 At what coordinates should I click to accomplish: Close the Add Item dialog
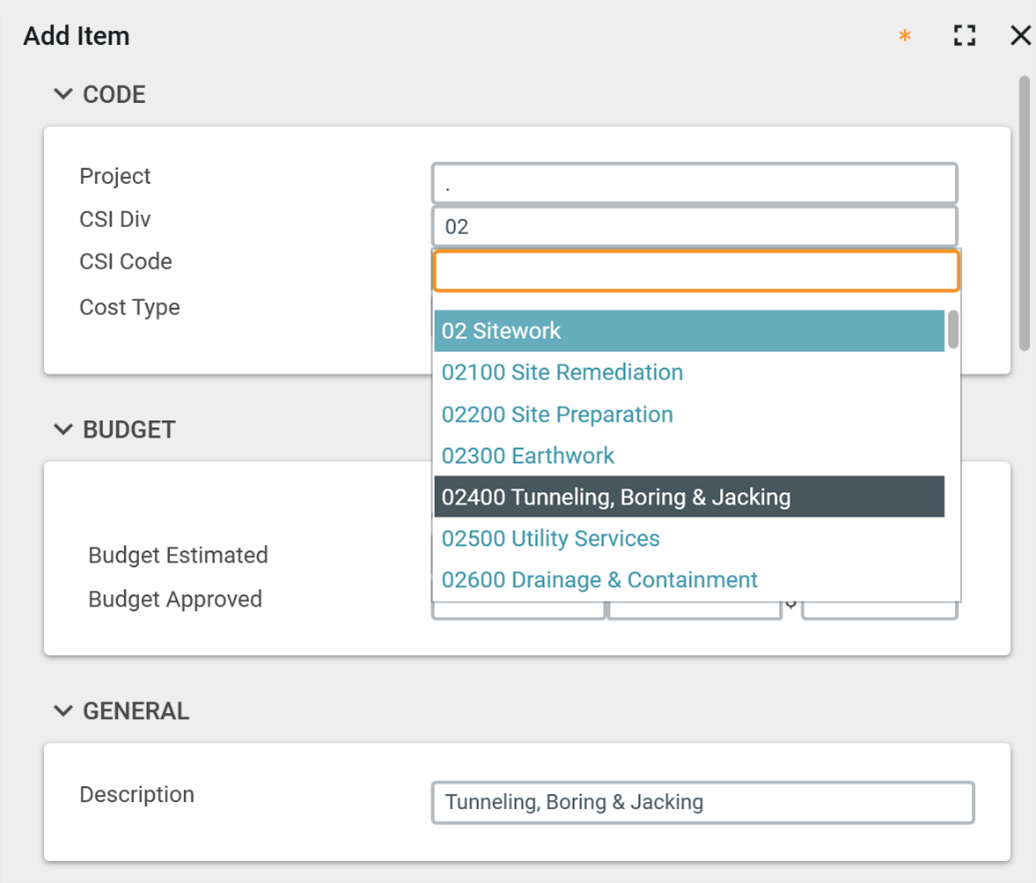[x=1020, y=37]
